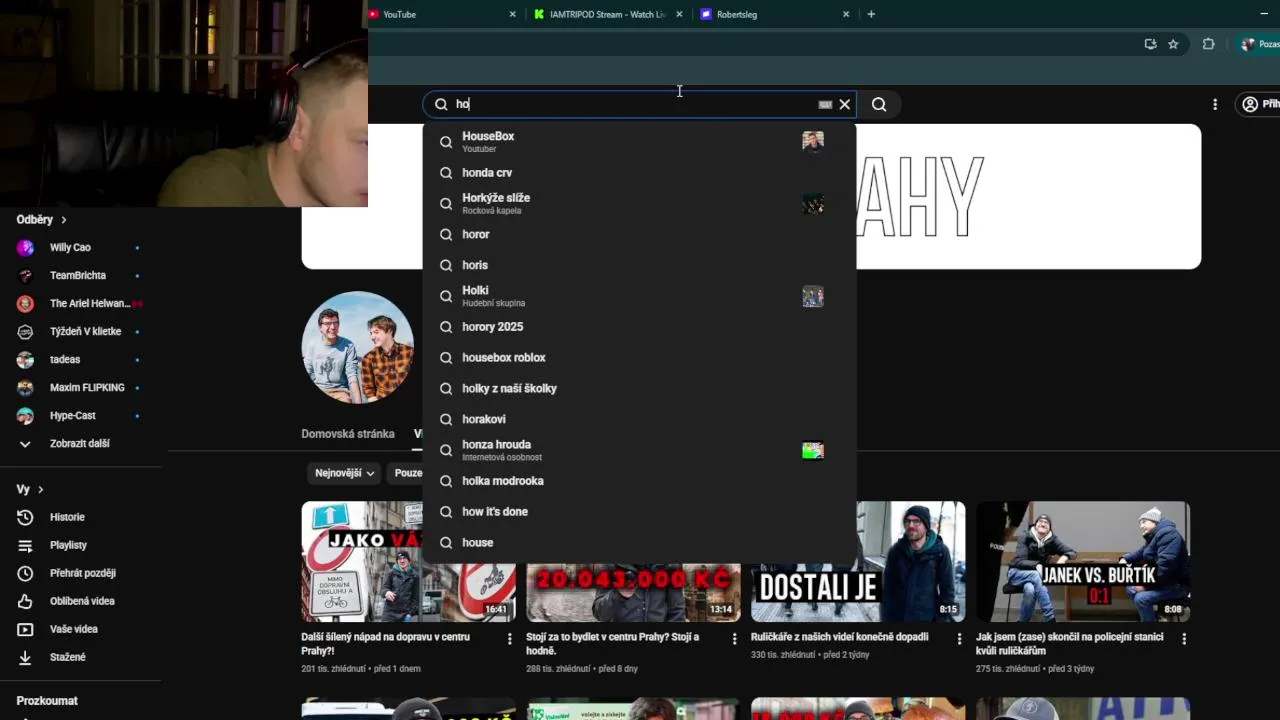This screenshot has height=720, width=1280.
Task: Choose the horory 2025 suggestion
Action: 639,327
